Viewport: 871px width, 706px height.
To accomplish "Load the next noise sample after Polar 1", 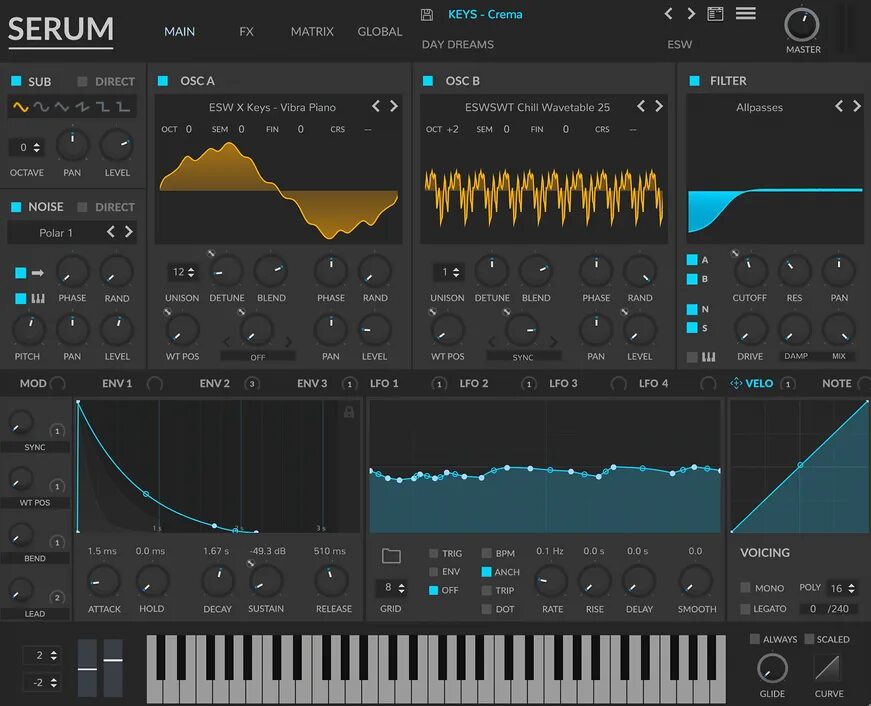I will (x=130, y=231).
